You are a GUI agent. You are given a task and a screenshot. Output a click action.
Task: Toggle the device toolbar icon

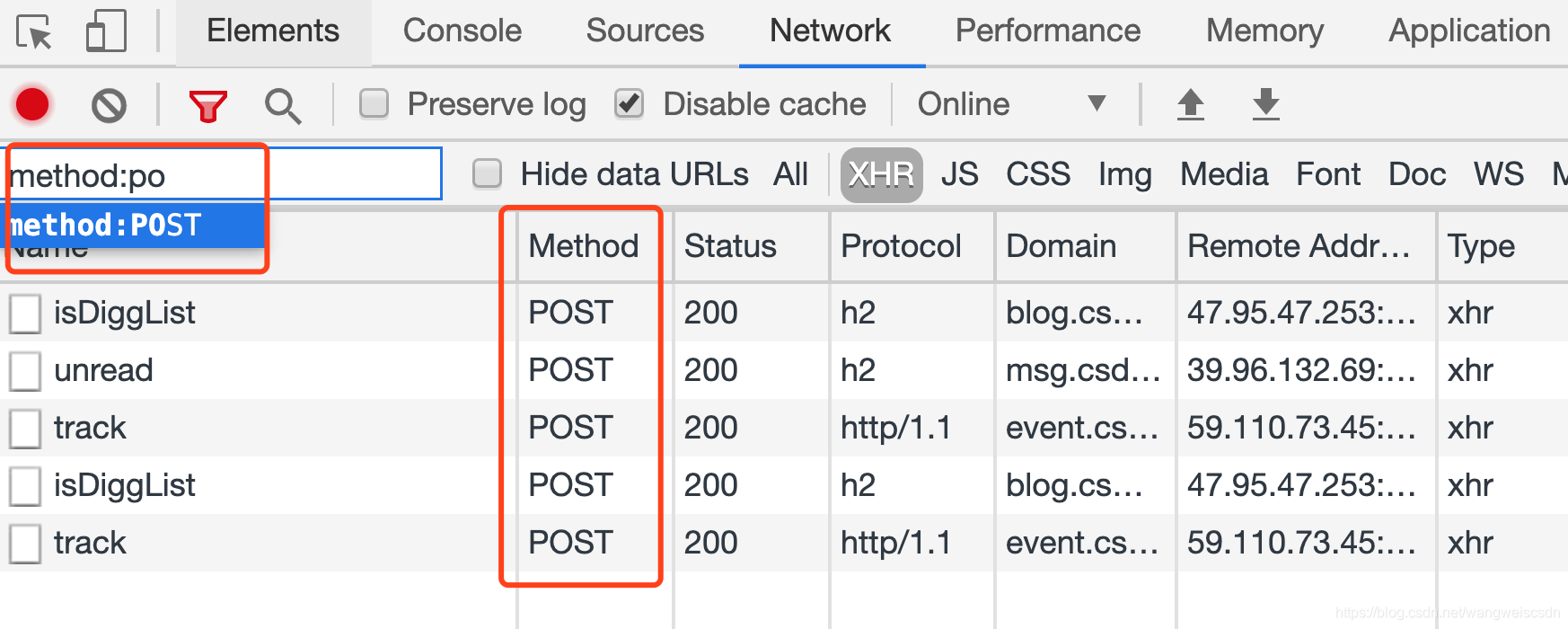click(x=105, y=30)
